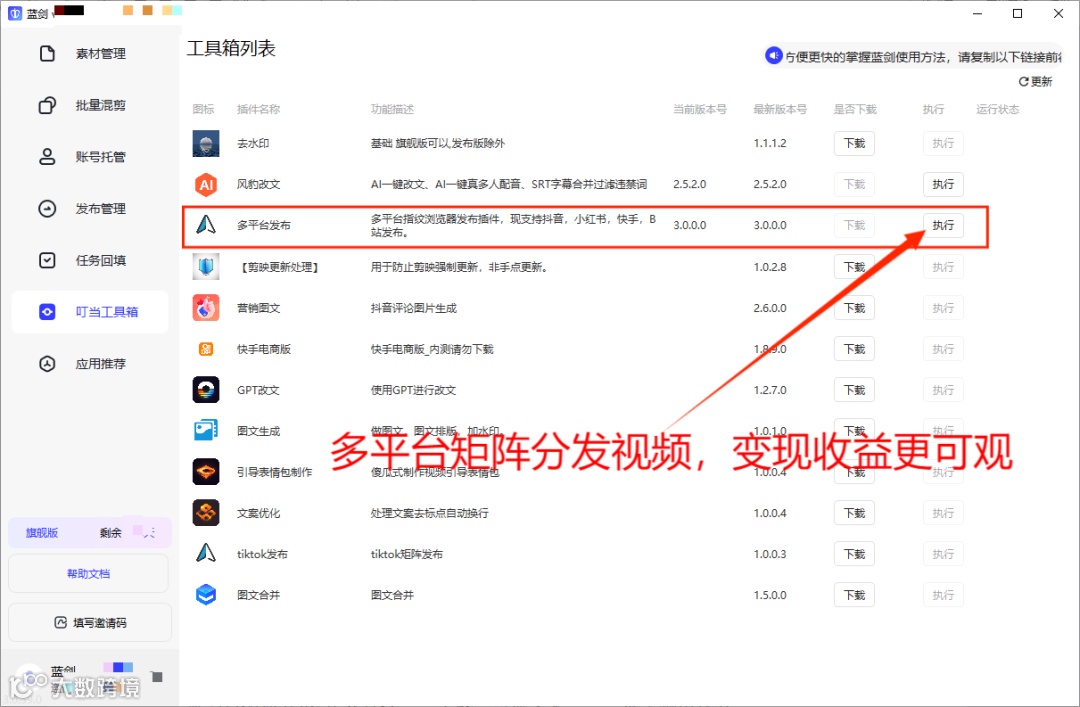The width and height of the screenshot is (1080, 707).
Task: Download the 图文合并 plugin
Action: point(854,595)
